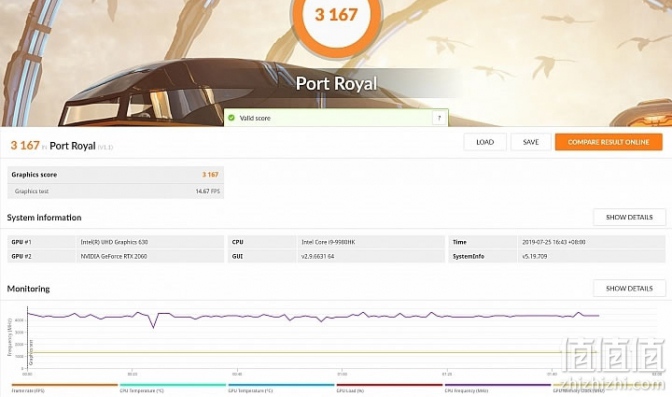Click the LOAD button

coord(485,142)
